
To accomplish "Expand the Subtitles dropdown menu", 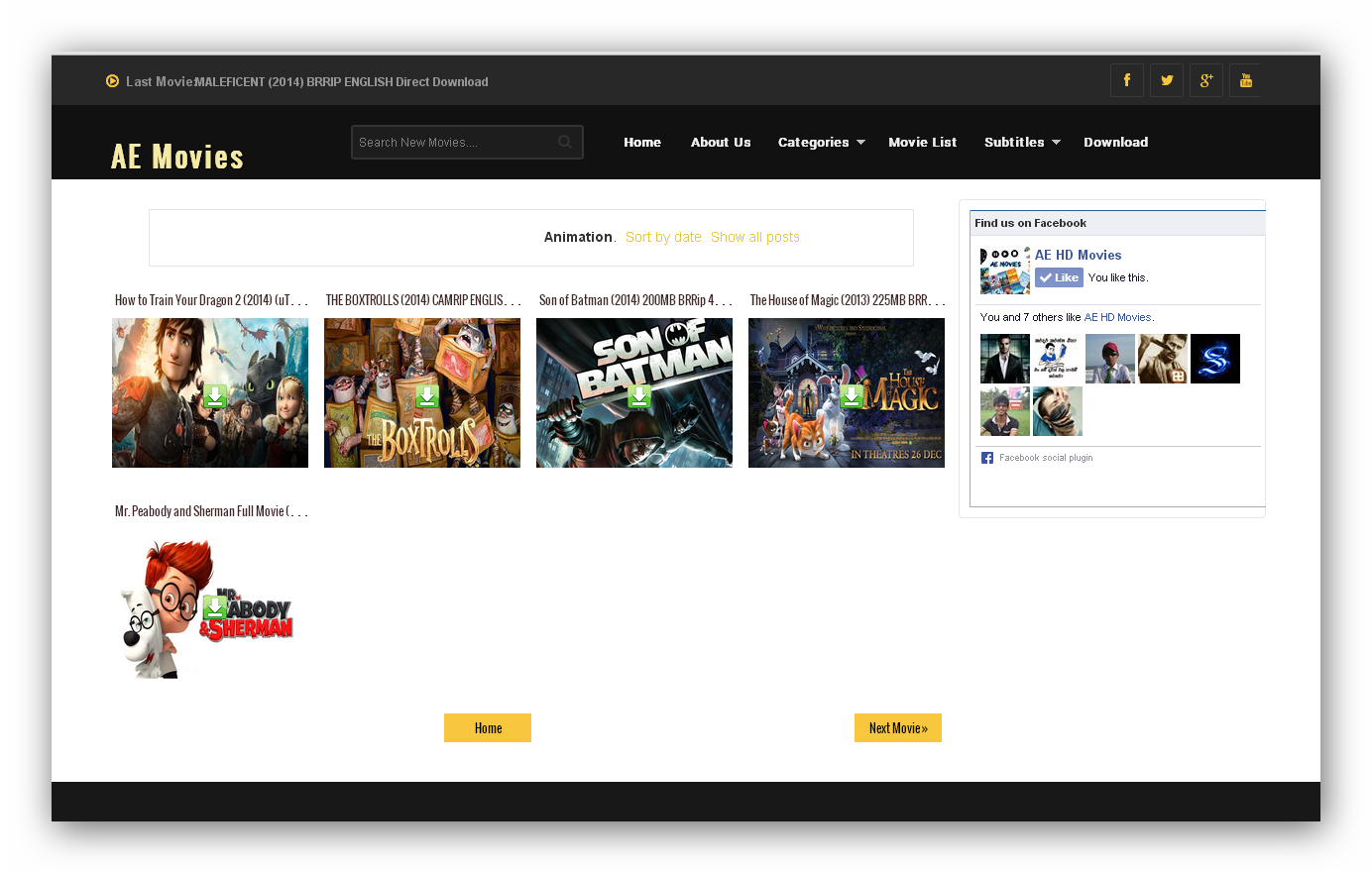I will [x=1021, y=142].
